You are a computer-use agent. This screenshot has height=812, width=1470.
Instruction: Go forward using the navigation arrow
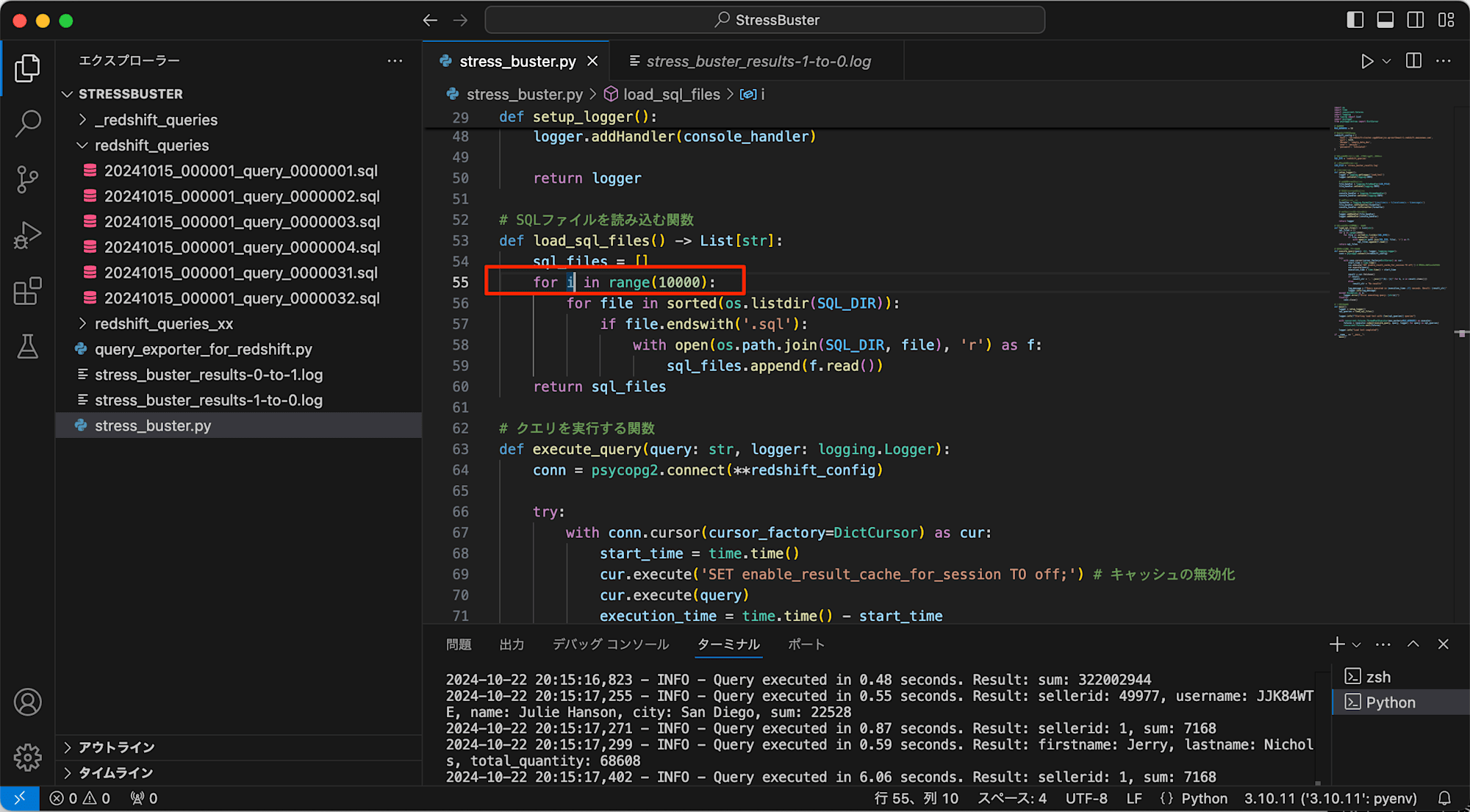(x=461, y=20)
